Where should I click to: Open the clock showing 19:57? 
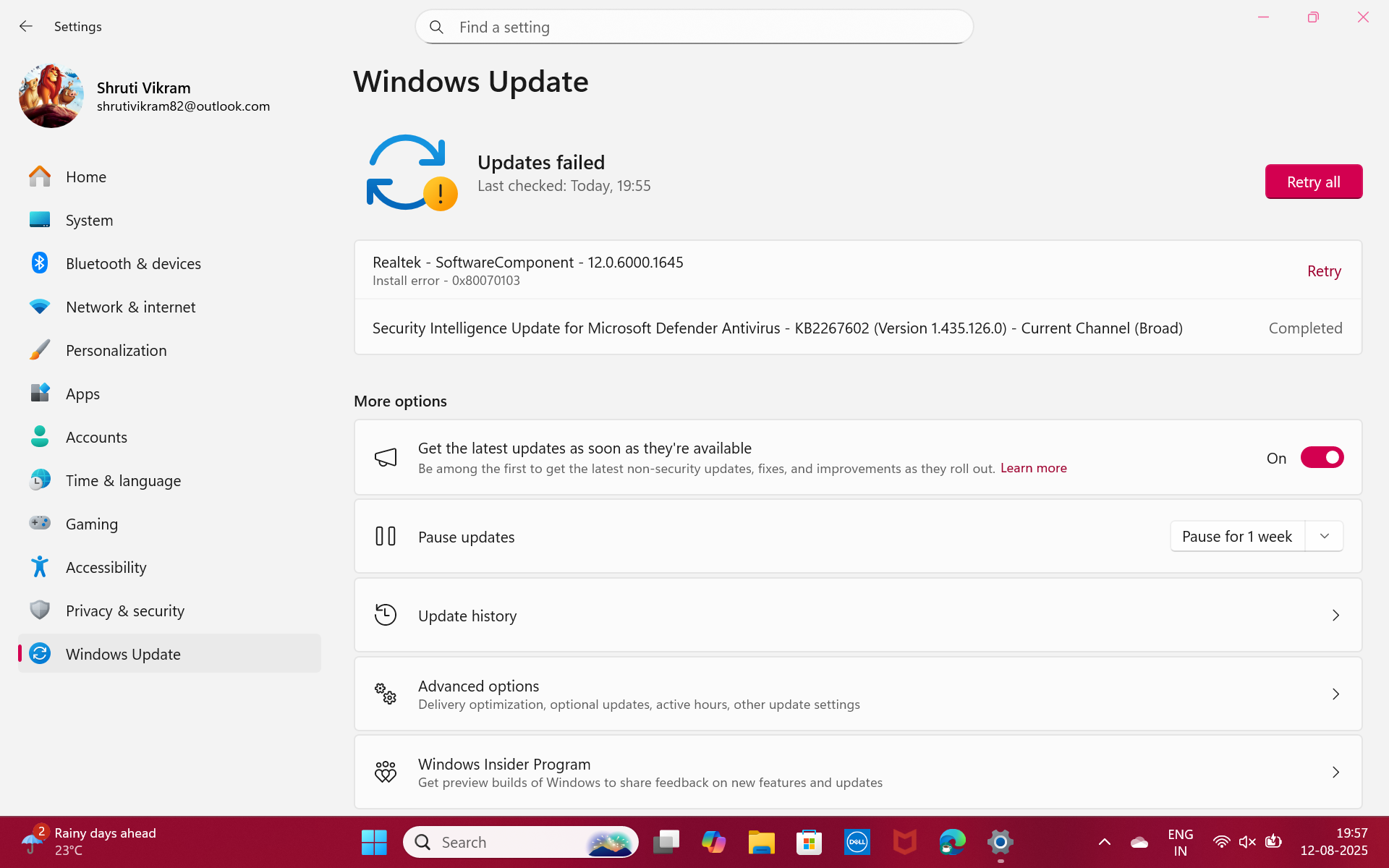coord(1334,842)
